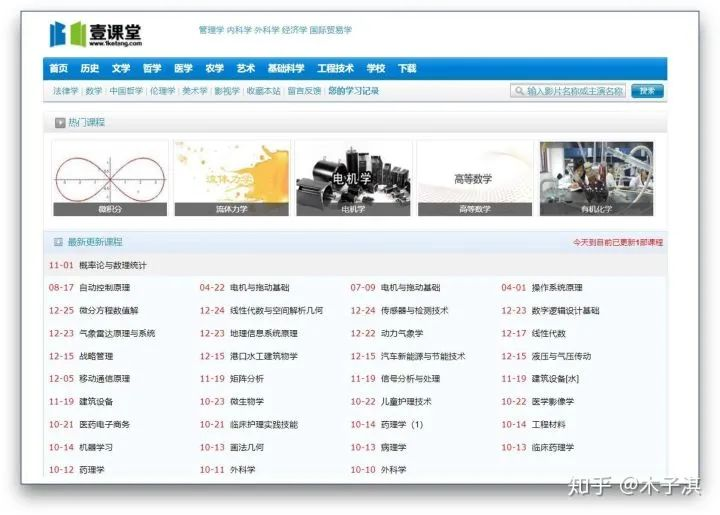This screenshot has height=515, width=720.
Task: Open the 工程技术 navigation tab
Action: (336, 68)
